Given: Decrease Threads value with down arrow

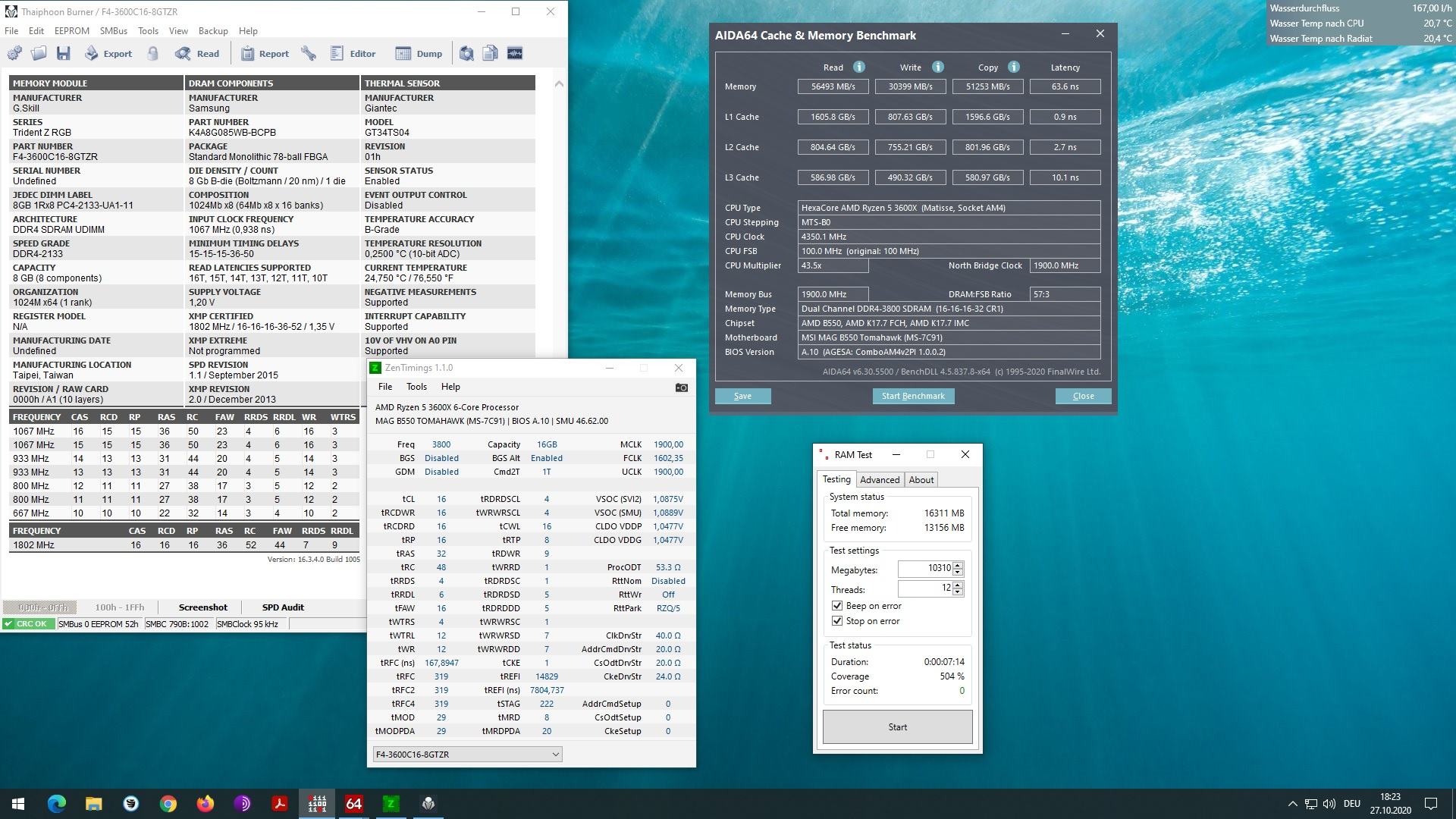Looking at the screenshot, I should click(958, 592).
